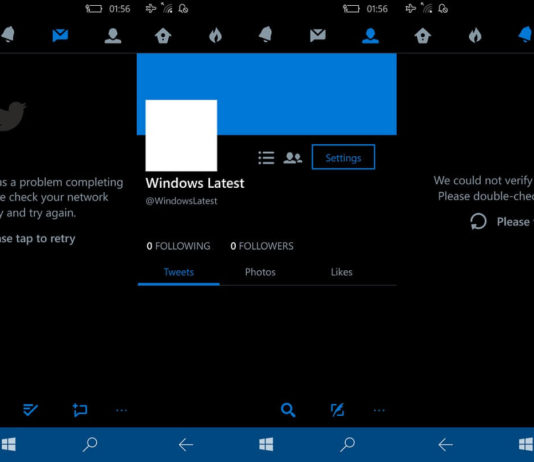This screenshot has height=462, width=534.
Task: Open the 0 FOLLOWING list
Action: pyautogui.click(x=178, y=246)
